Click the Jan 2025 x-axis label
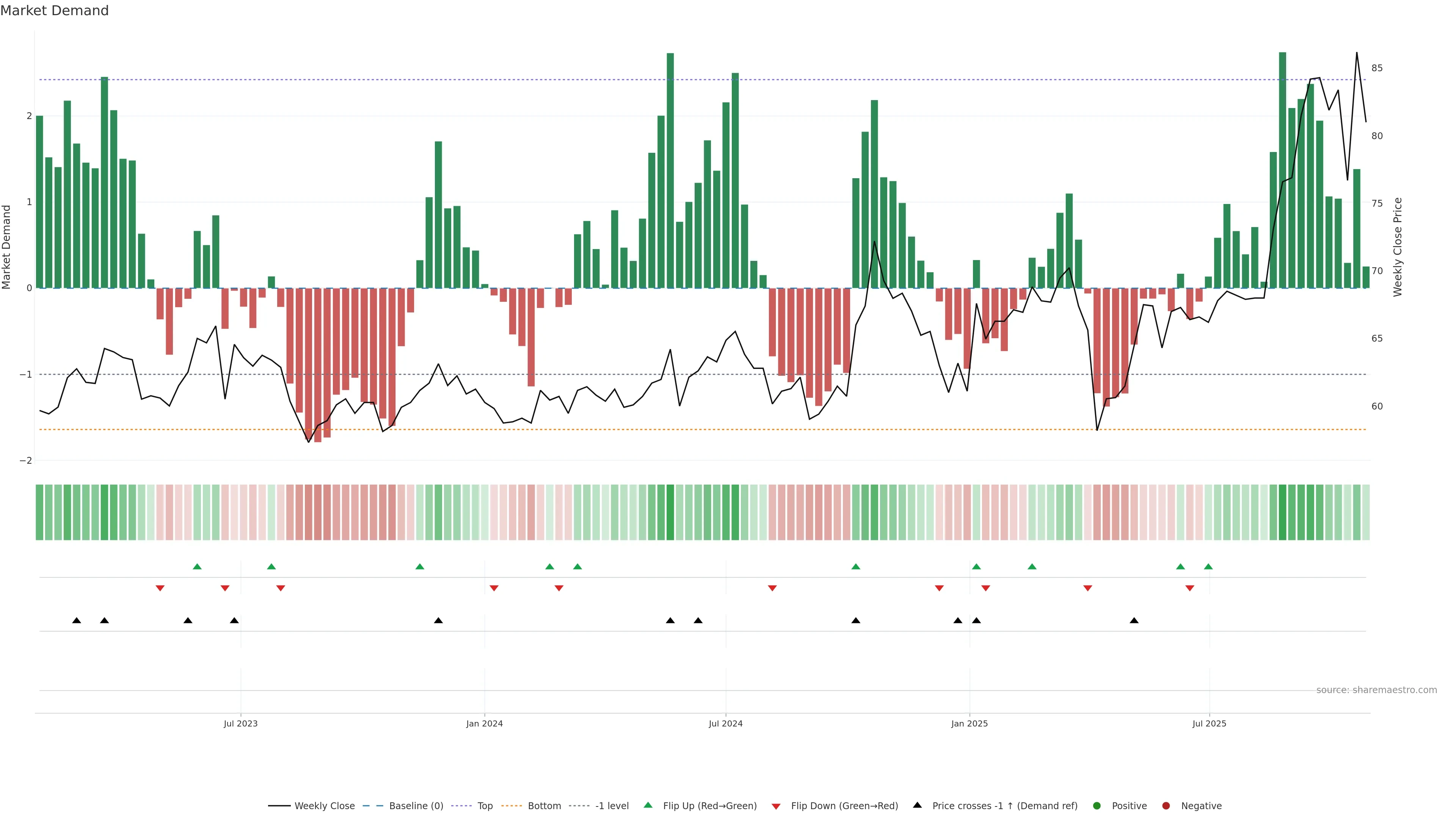Screen dimensions: 1456x819 (969, 723)
